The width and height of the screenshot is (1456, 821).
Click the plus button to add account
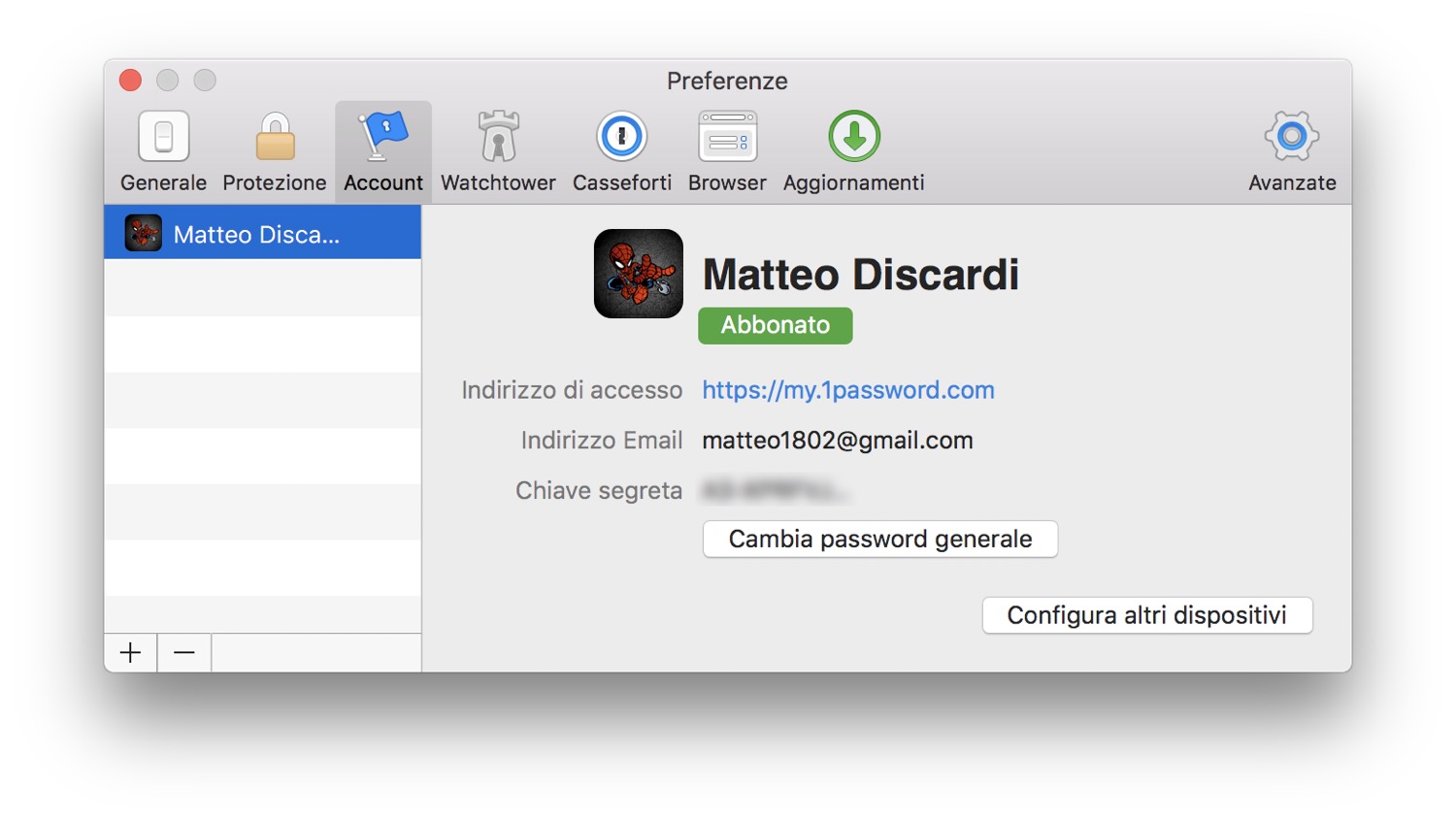click(x=131, y=653)
